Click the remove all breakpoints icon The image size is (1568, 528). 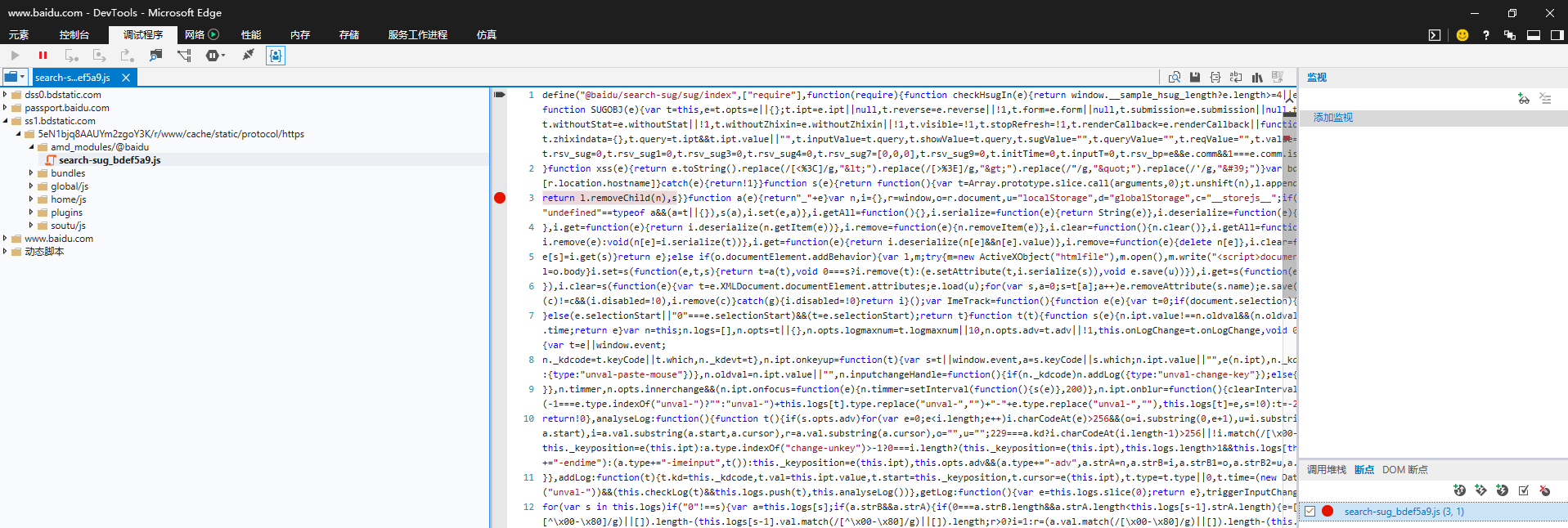pyautogui.click(x=1544, y=490)
